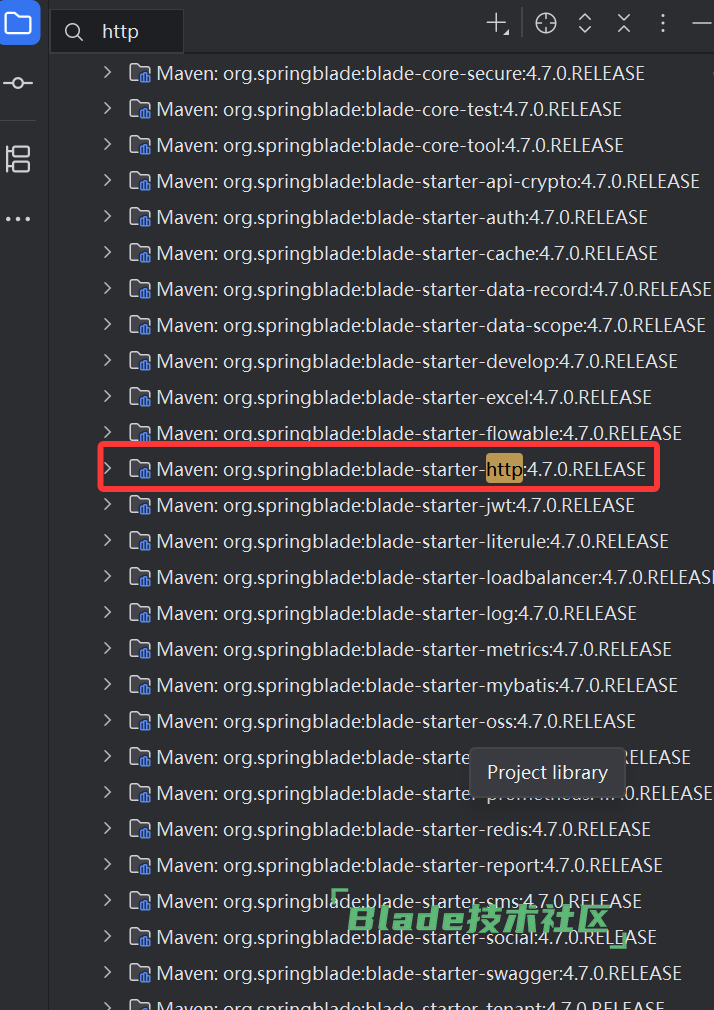Screen dimensions: 714x1010
Task: Click the plus icon to add new file
Action: point(497,24)
